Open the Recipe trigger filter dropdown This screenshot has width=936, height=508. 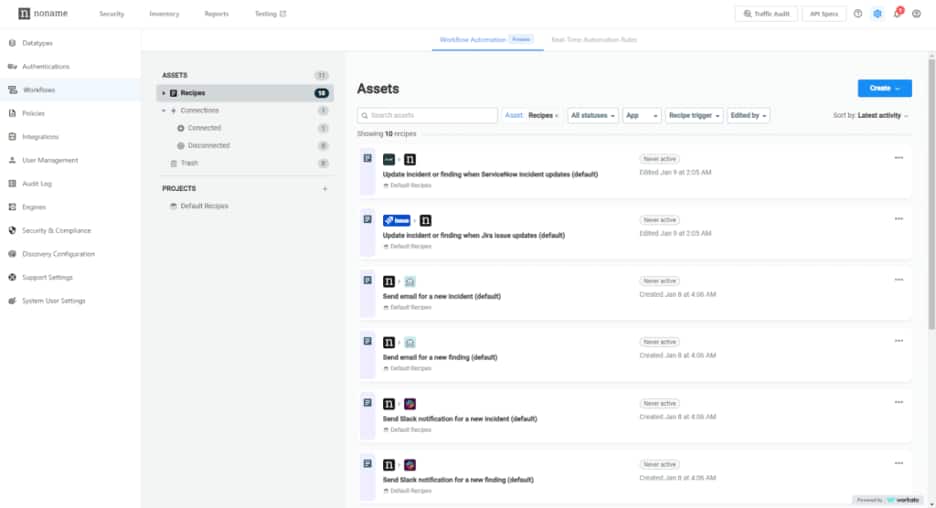click(x=693, y=116)
